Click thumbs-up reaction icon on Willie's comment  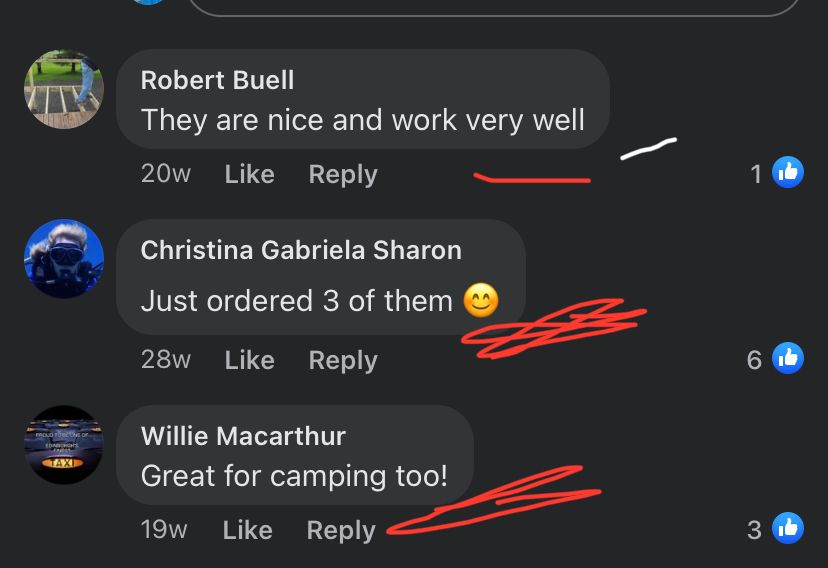(x=788, y=528)
